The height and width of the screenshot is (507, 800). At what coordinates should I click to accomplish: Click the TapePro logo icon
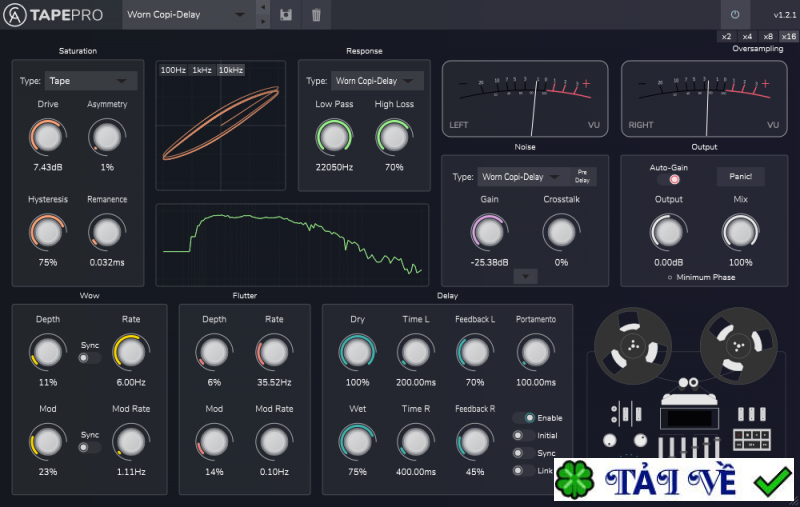pos(15,15)
